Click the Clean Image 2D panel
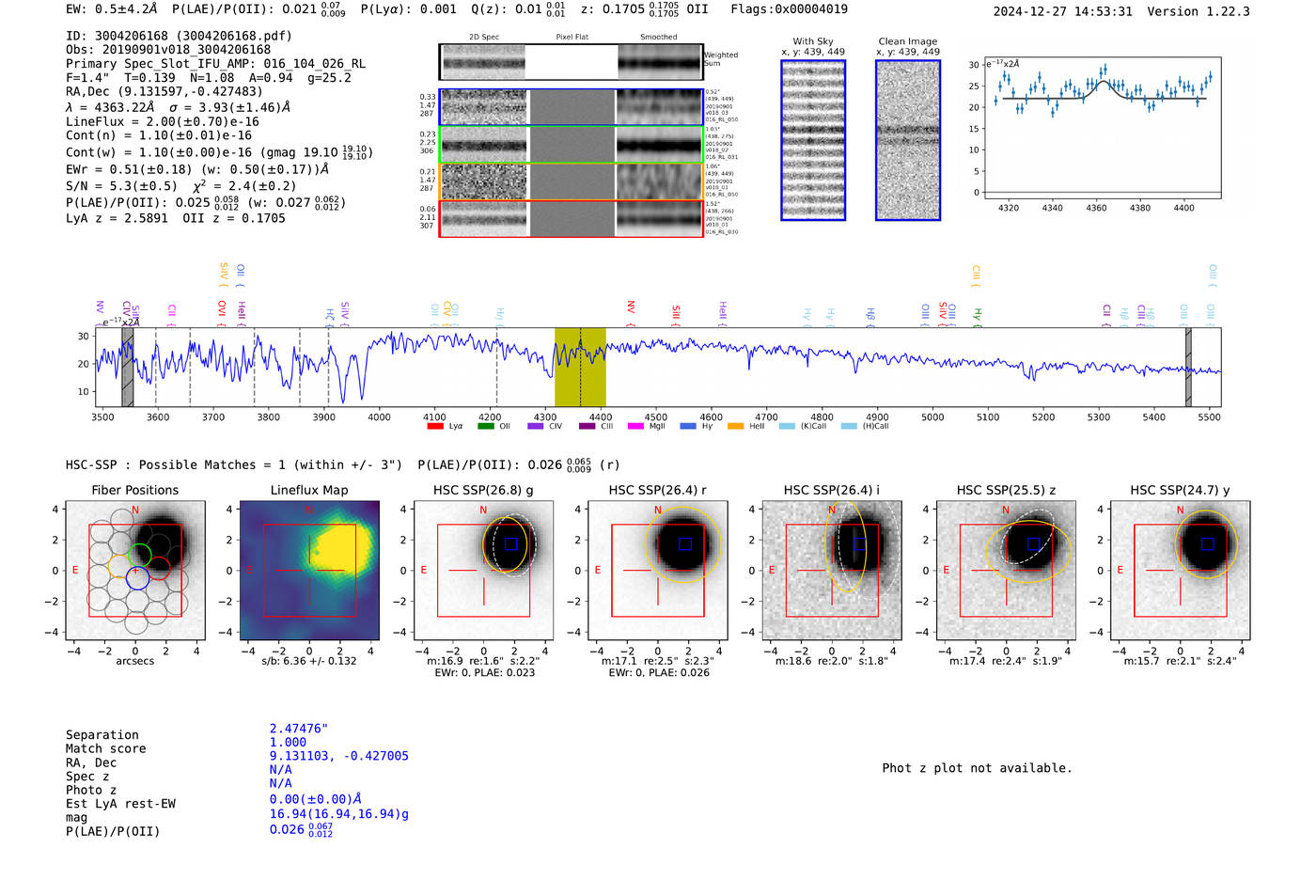1316x896 pixels. [x=908, y=140]
